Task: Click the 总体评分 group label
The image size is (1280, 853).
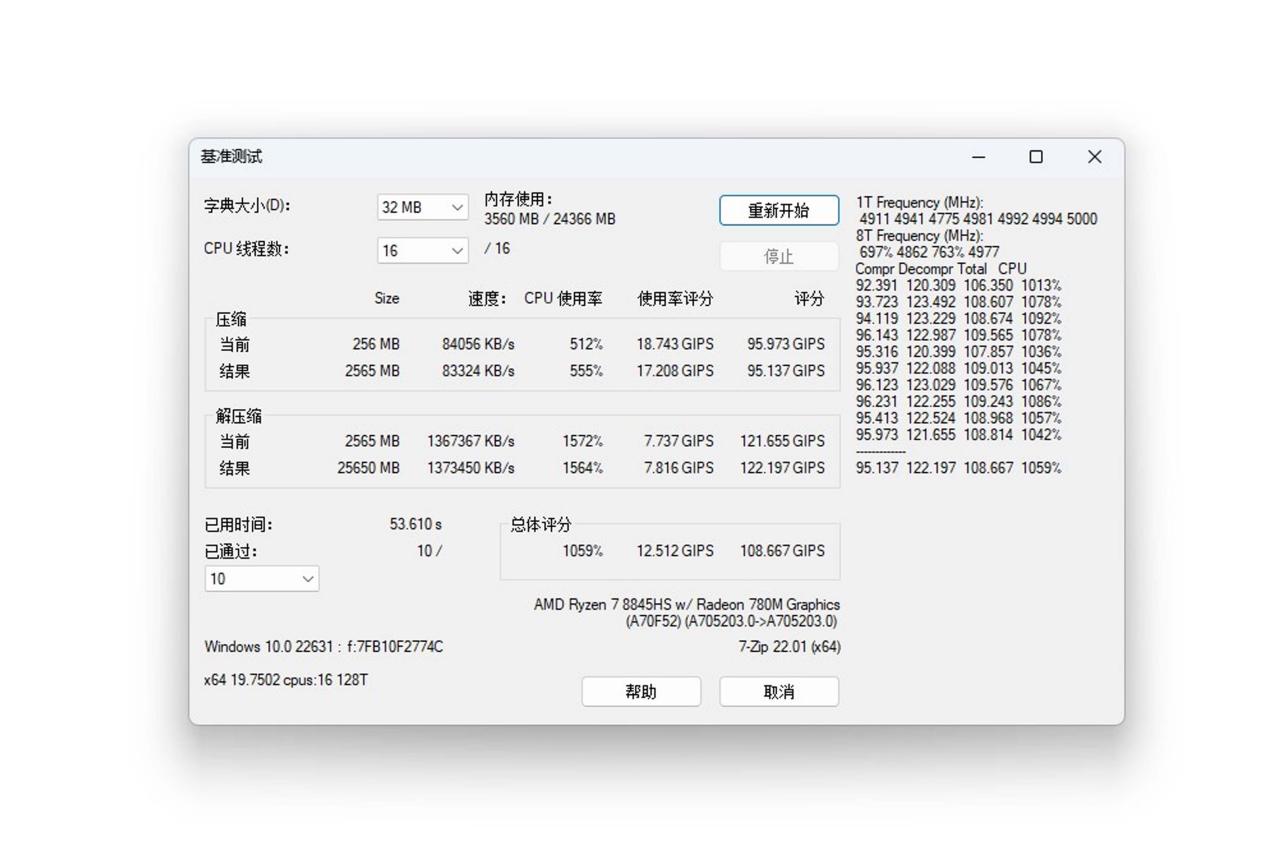Action: pos(541,525)
